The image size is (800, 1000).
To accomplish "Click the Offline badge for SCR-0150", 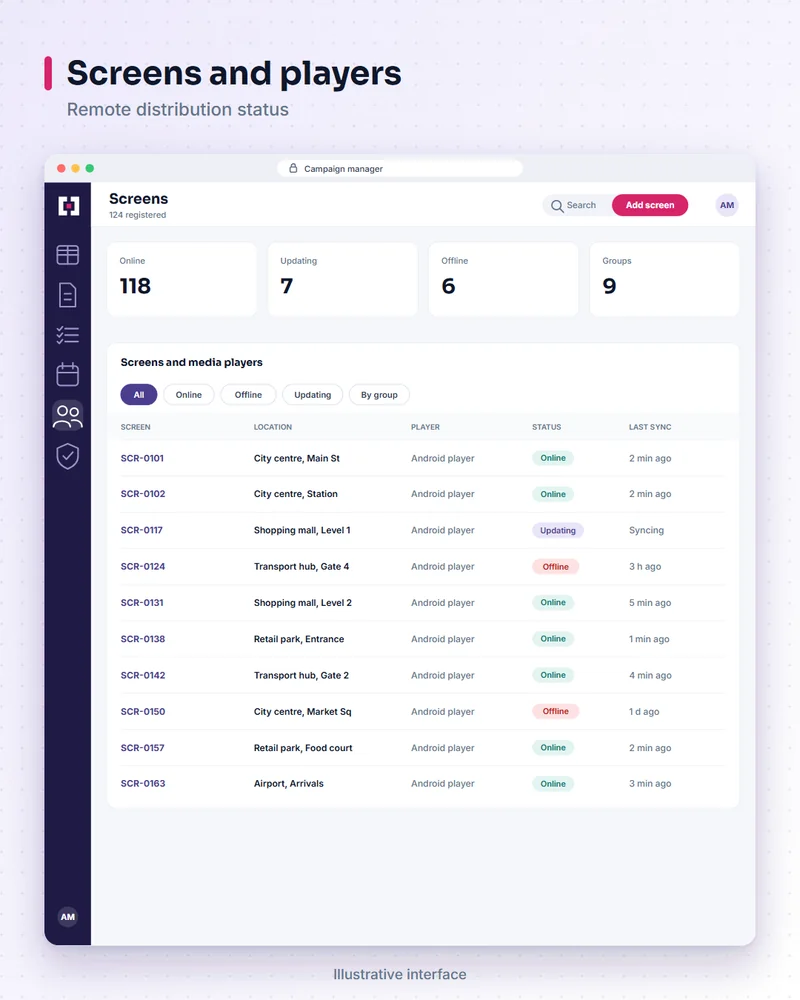I will pos(556,711).
